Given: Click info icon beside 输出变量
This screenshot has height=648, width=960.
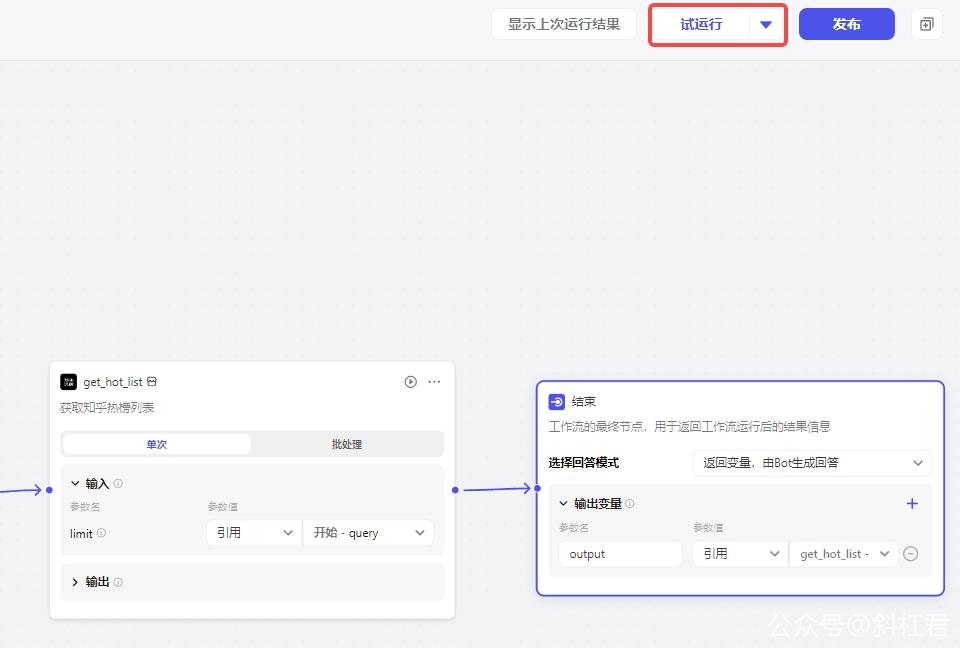Looking at the screenshot, I should (629, 503).
